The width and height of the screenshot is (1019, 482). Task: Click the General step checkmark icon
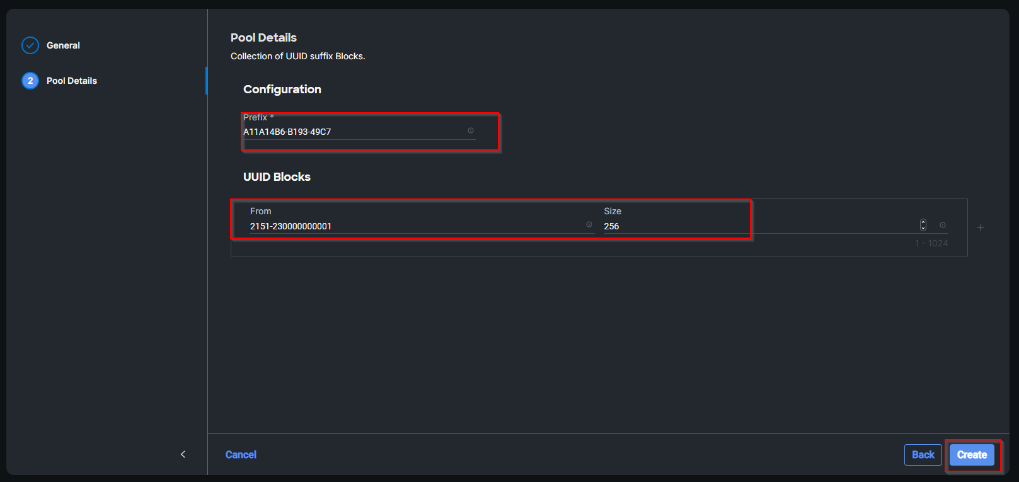click(30, 45)
